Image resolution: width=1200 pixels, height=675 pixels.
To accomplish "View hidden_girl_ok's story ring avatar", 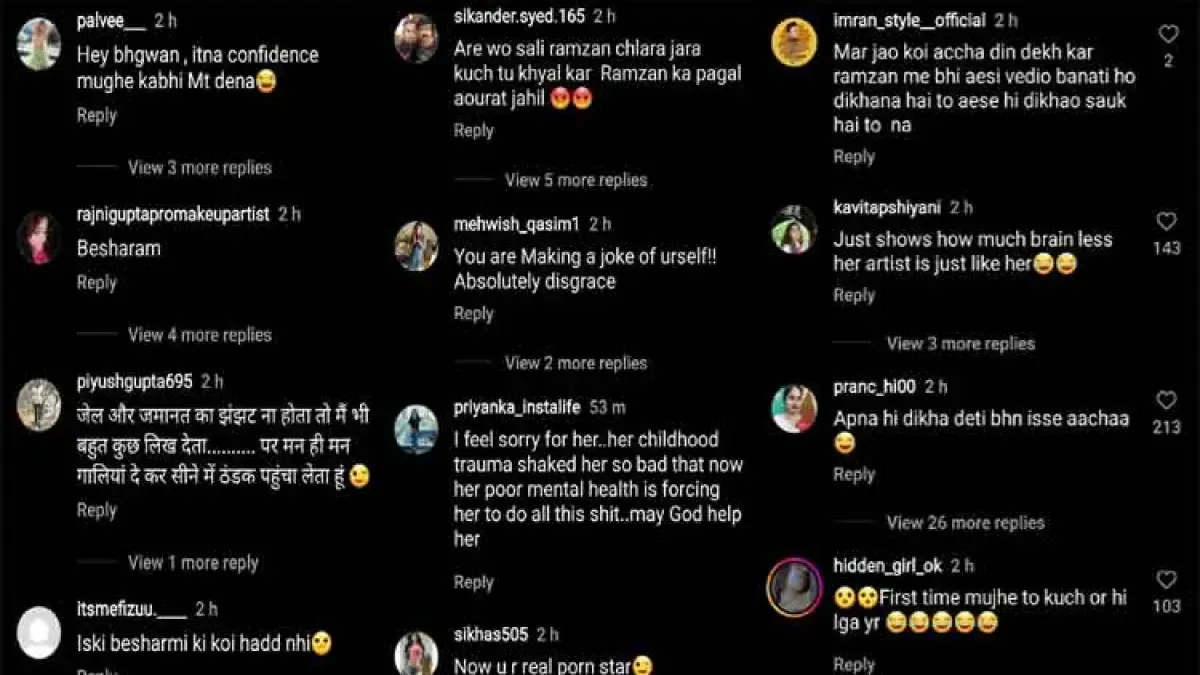I will pos(794,586).
